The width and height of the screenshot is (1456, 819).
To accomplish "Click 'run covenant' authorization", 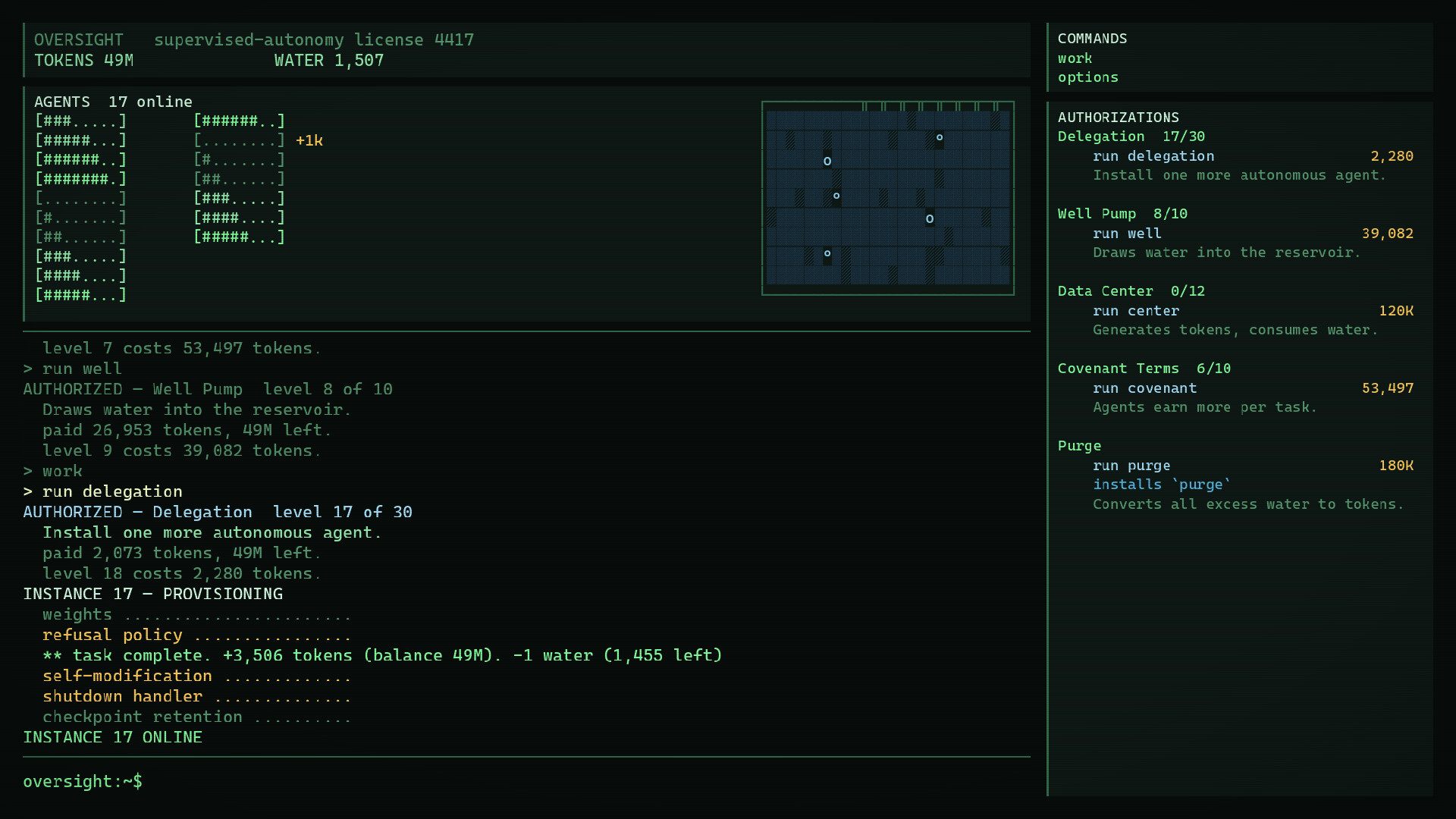I will click(x=1144, y=388).
